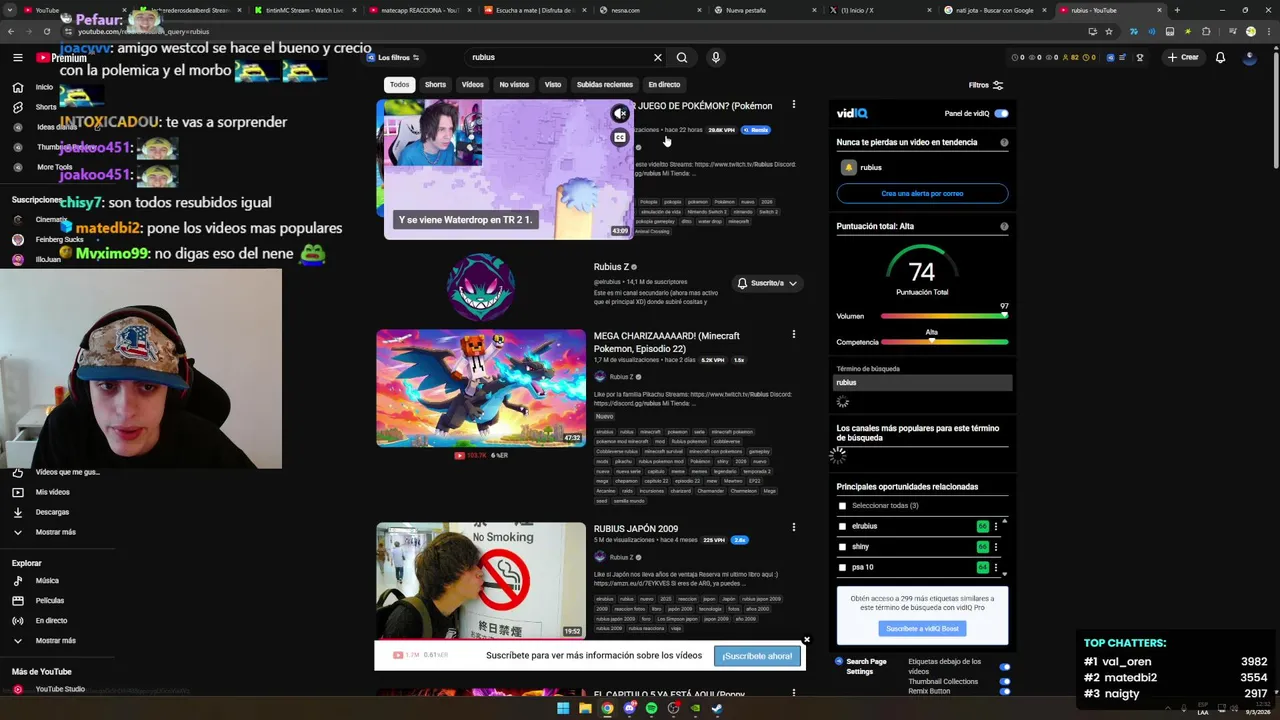Viewport: 1280px width, 720px height.
Task: Check the elrubius keyword checkbox
Action: click(842, 526)
